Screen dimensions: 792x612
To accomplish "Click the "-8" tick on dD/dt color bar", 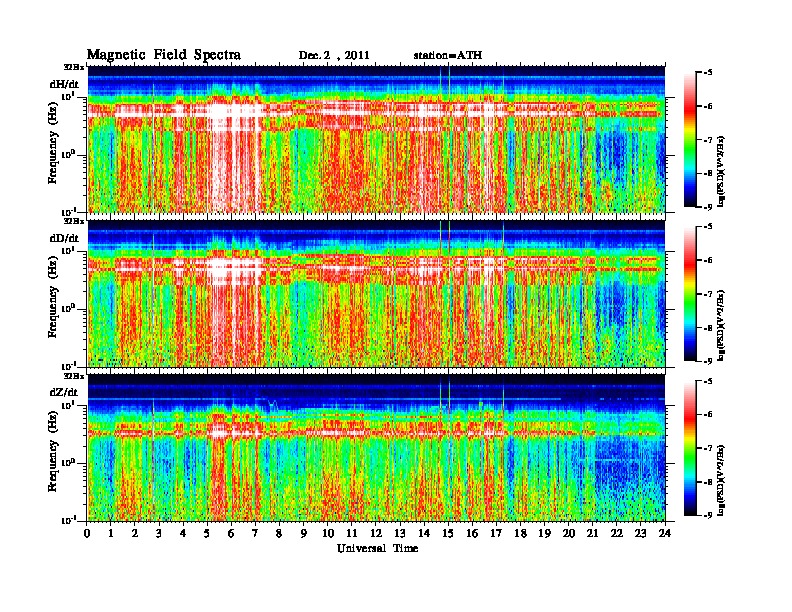I will click(708, 327).
